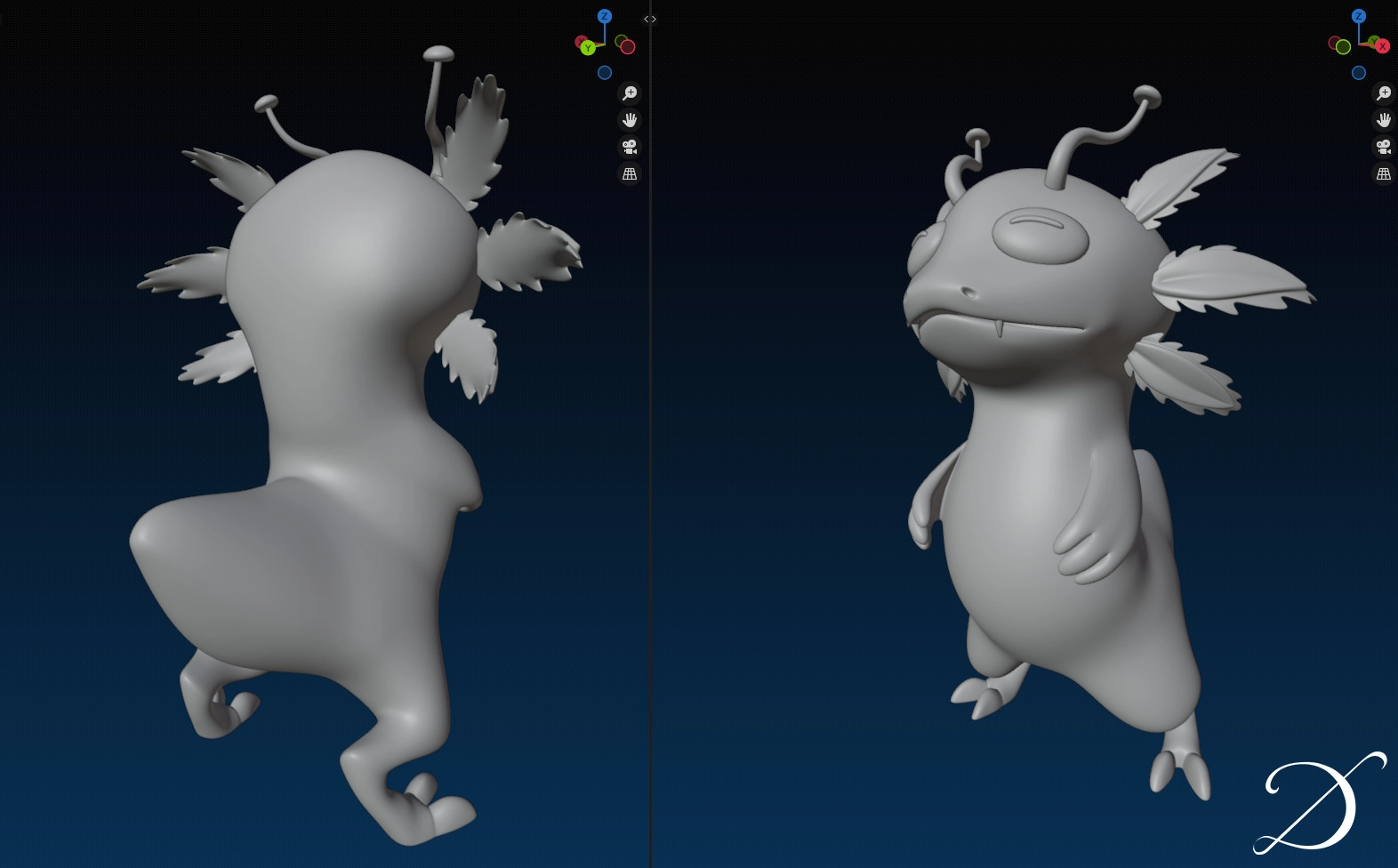Switch perspective/orthographic grid icon in right viewport
The height and width of the screenshot is (868, 1398).
pyautogui.click(x=1384, y=174)
